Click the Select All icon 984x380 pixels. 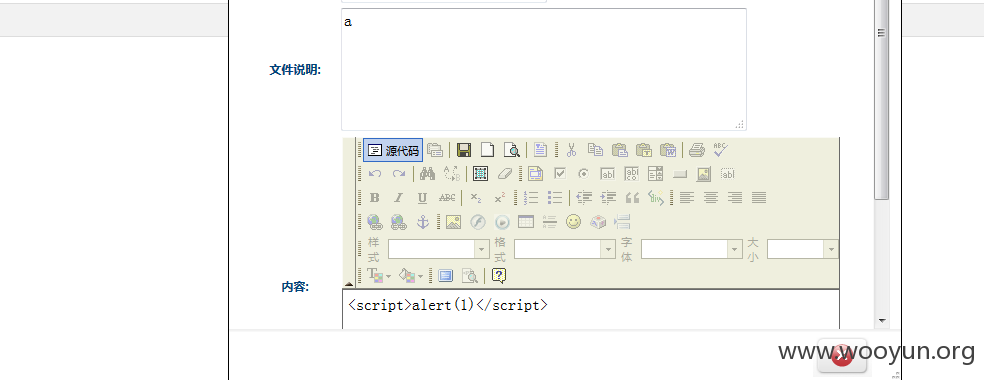(481, 174)
